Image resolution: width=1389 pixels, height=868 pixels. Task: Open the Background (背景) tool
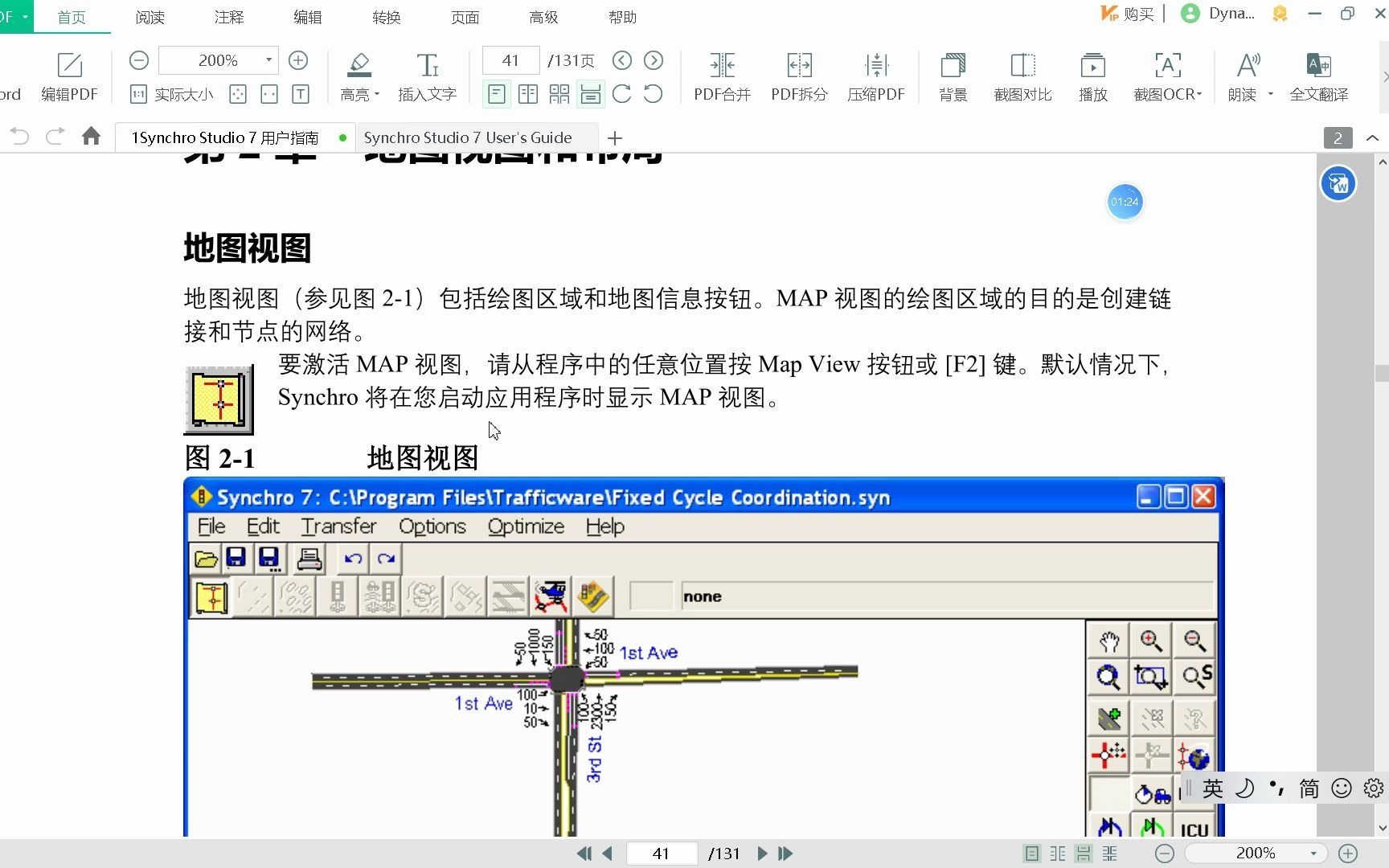point(953,76)
